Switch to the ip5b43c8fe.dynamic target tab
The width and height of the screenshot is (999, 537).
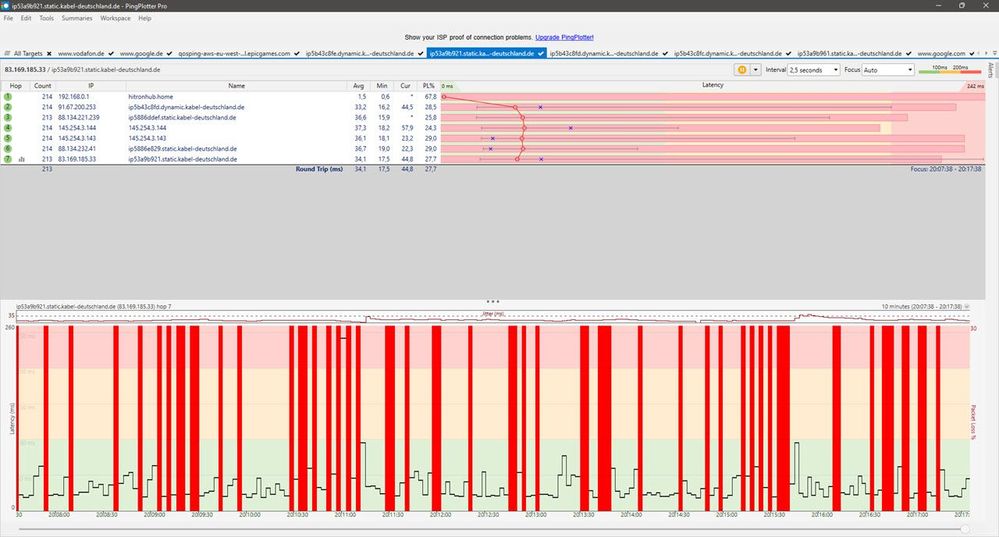[x=358, y=53]
